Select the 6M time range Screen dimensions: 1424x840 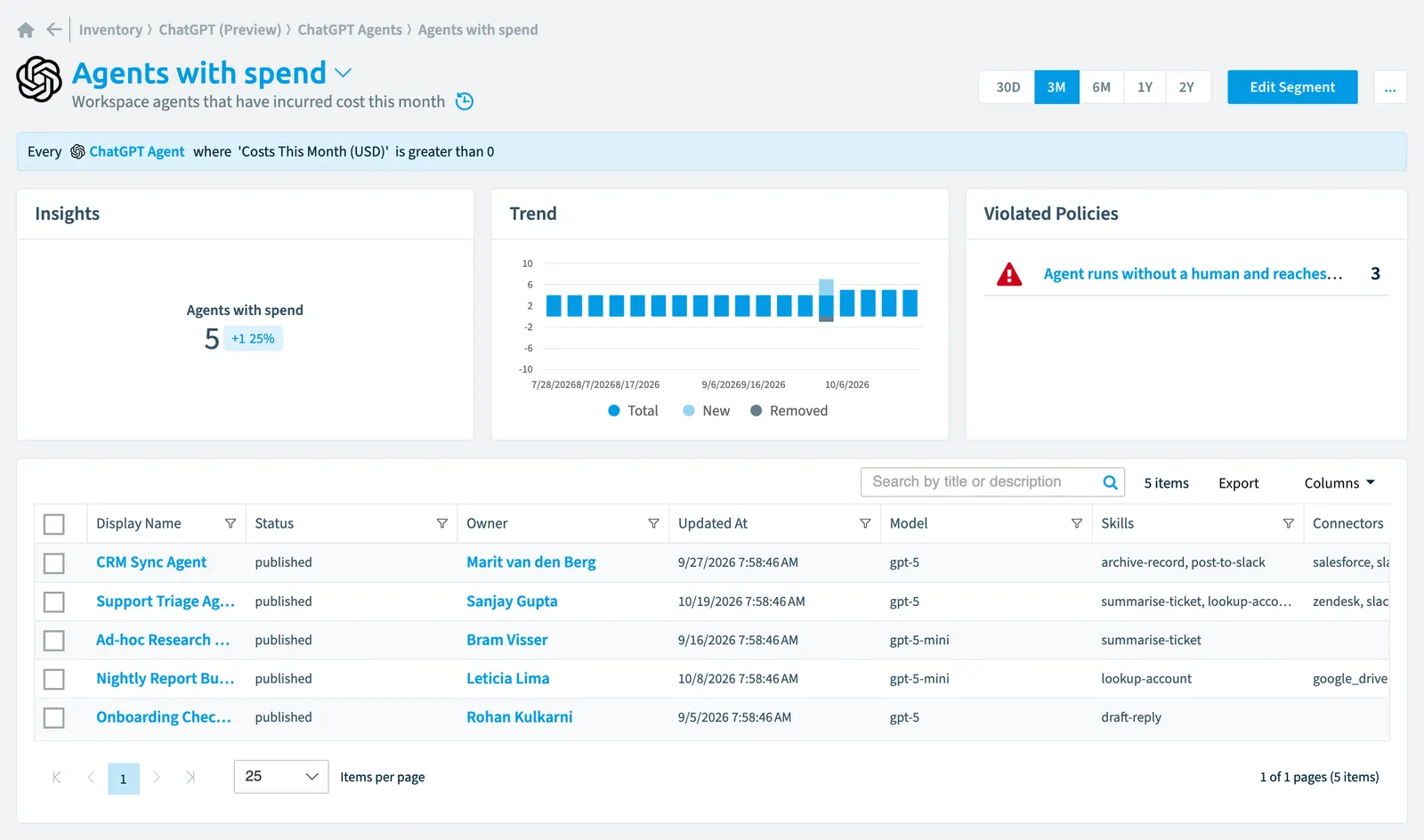[x=1102, y=87]
